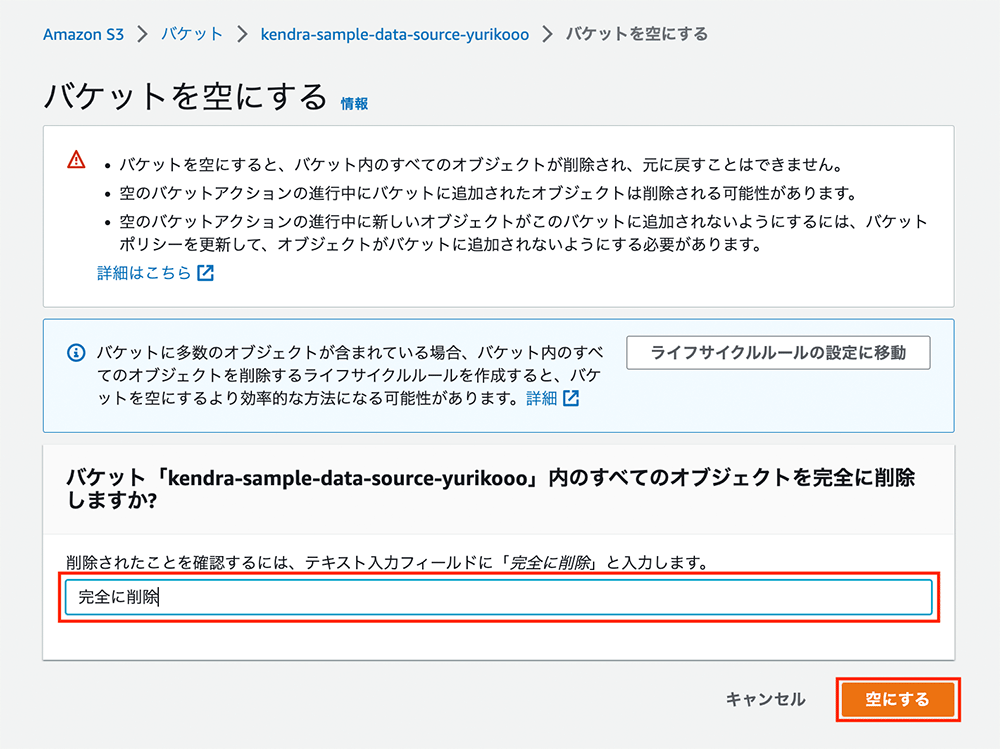The image size is (1000, 749).
Task: Open 詳細はこちら link in warning box
Action: click(x=144, y=273)
